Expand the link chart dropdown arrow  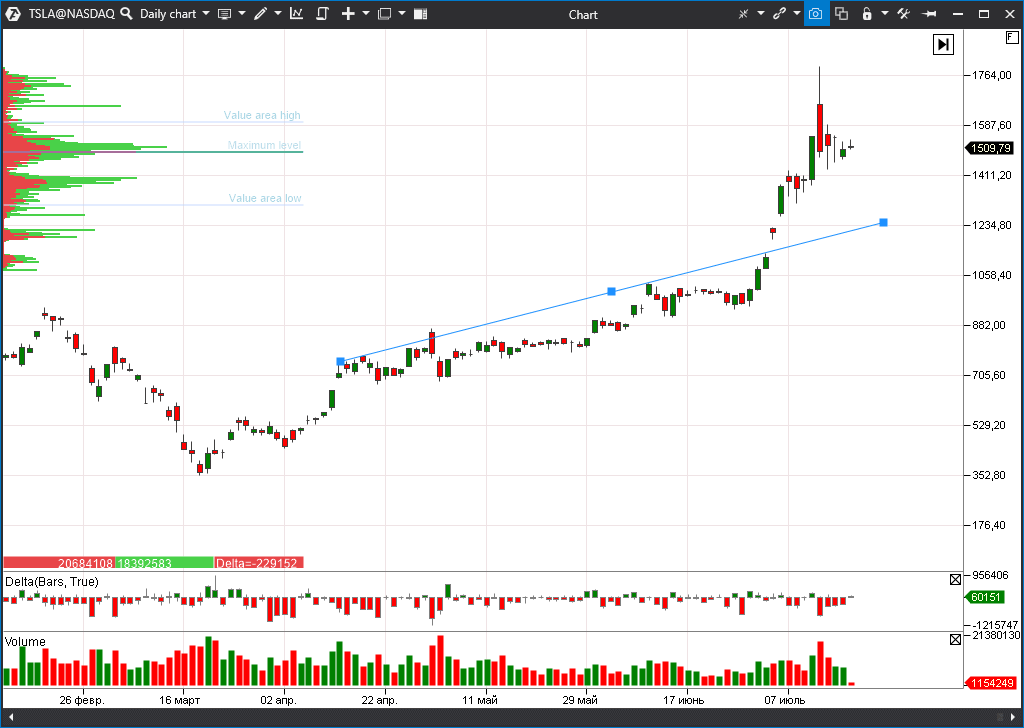coord(796,14)
